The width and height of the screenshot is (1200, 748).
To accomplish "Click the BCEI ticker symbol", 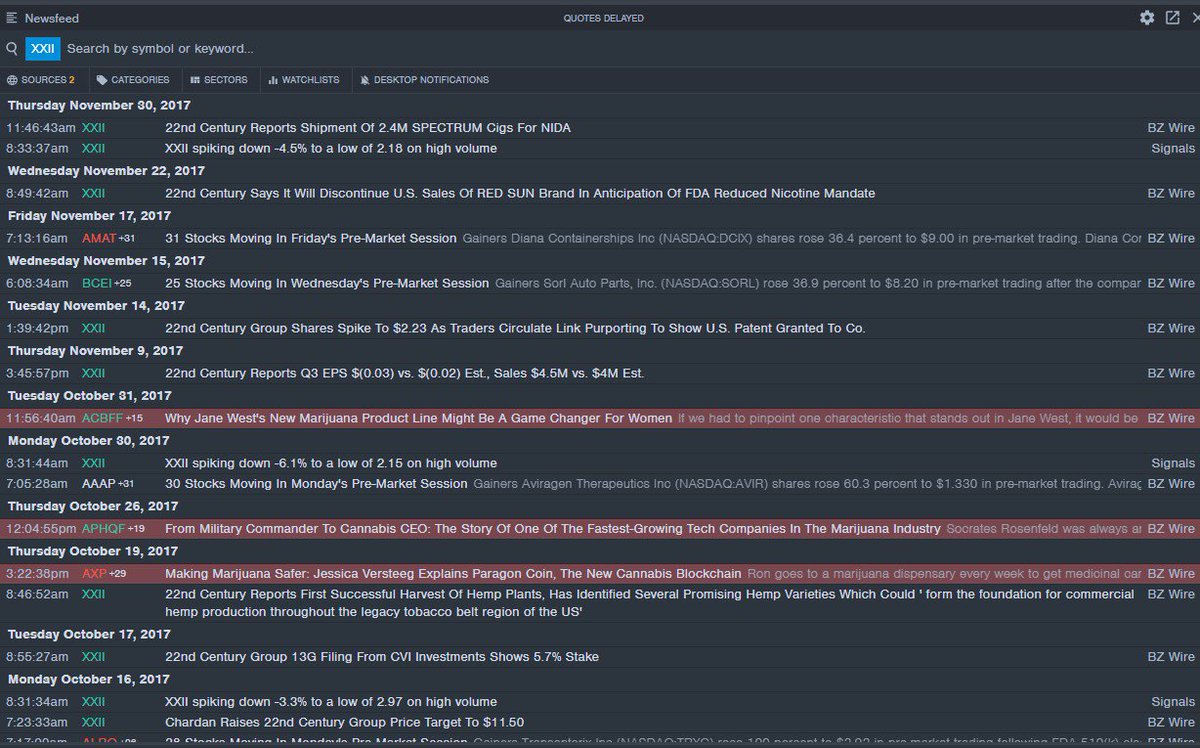I will [97, 283].
